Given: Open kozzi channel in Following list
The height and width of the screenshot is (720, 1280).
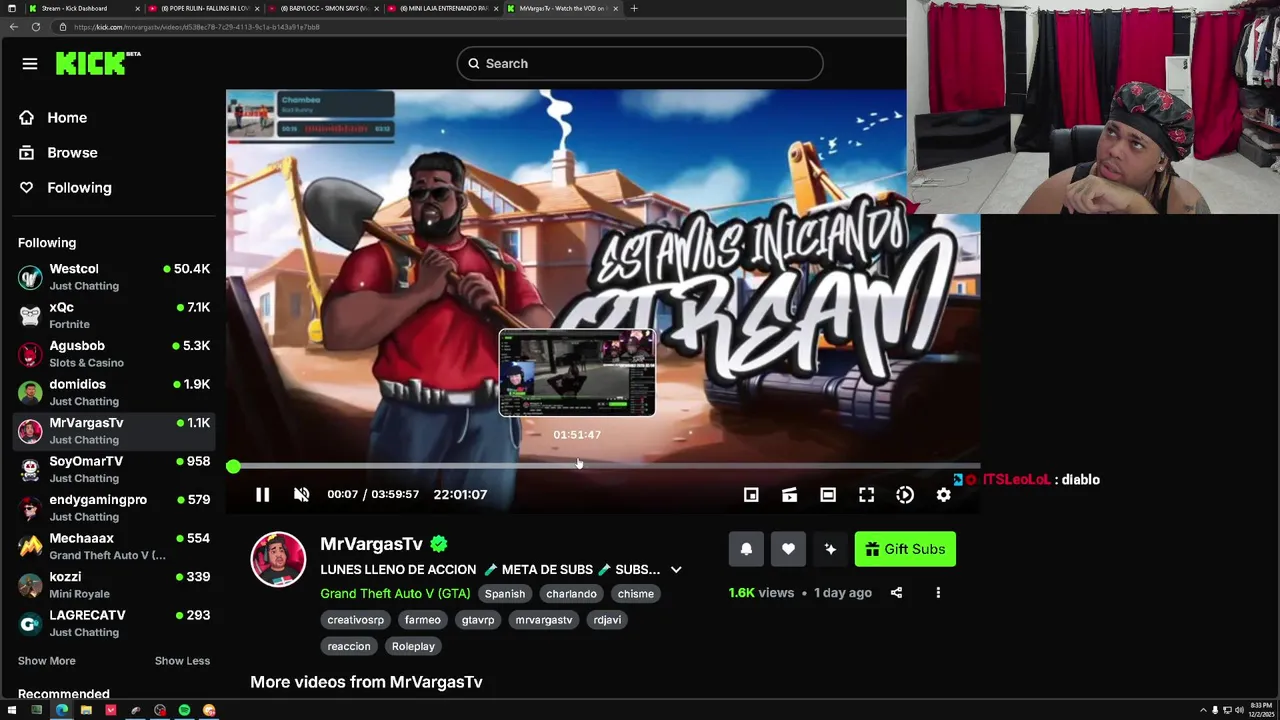Looking at the screenshot, I should pos(114,585).
